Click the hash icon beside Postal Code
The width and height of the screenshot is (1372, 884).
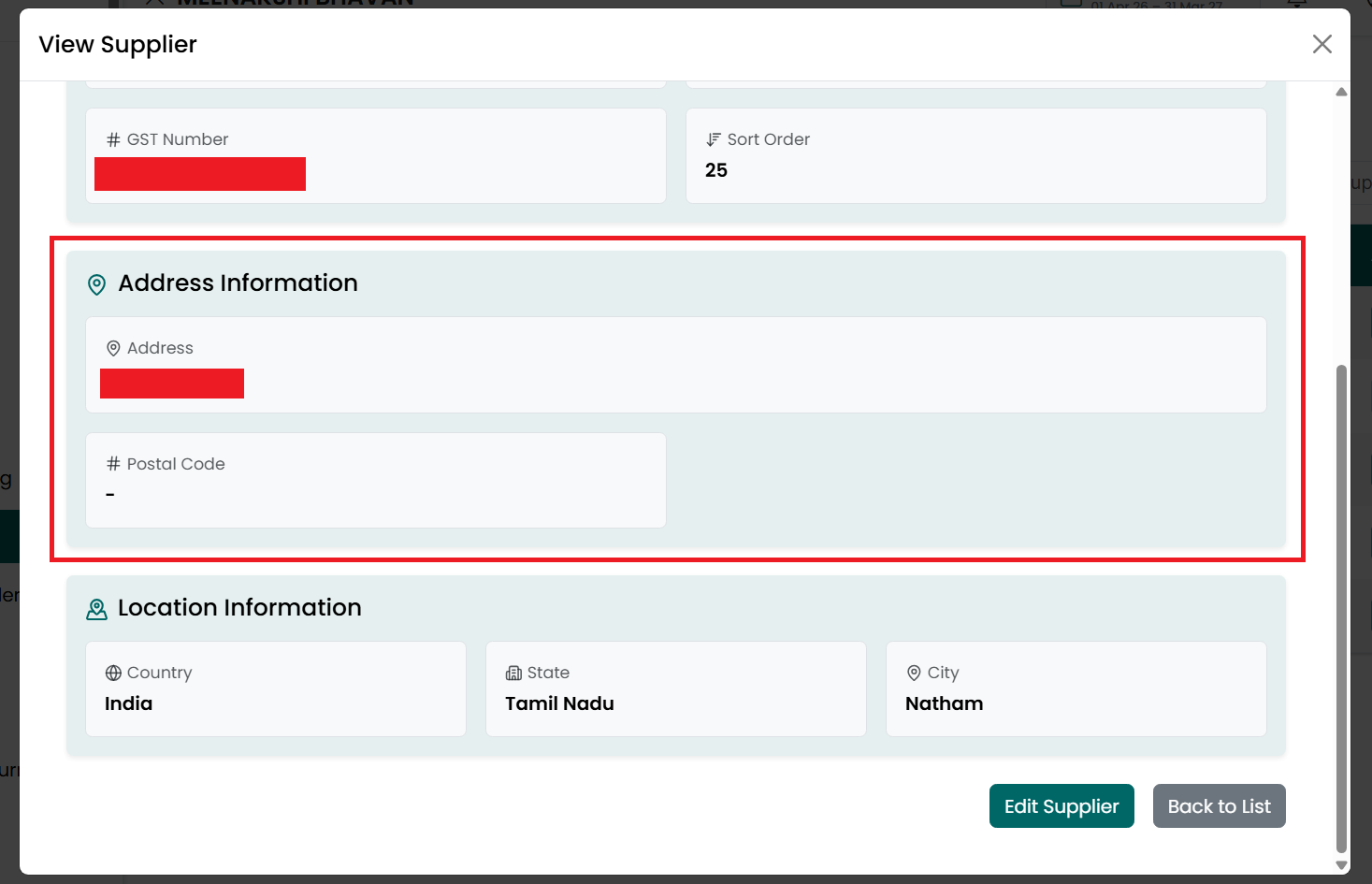coord(113,464)
